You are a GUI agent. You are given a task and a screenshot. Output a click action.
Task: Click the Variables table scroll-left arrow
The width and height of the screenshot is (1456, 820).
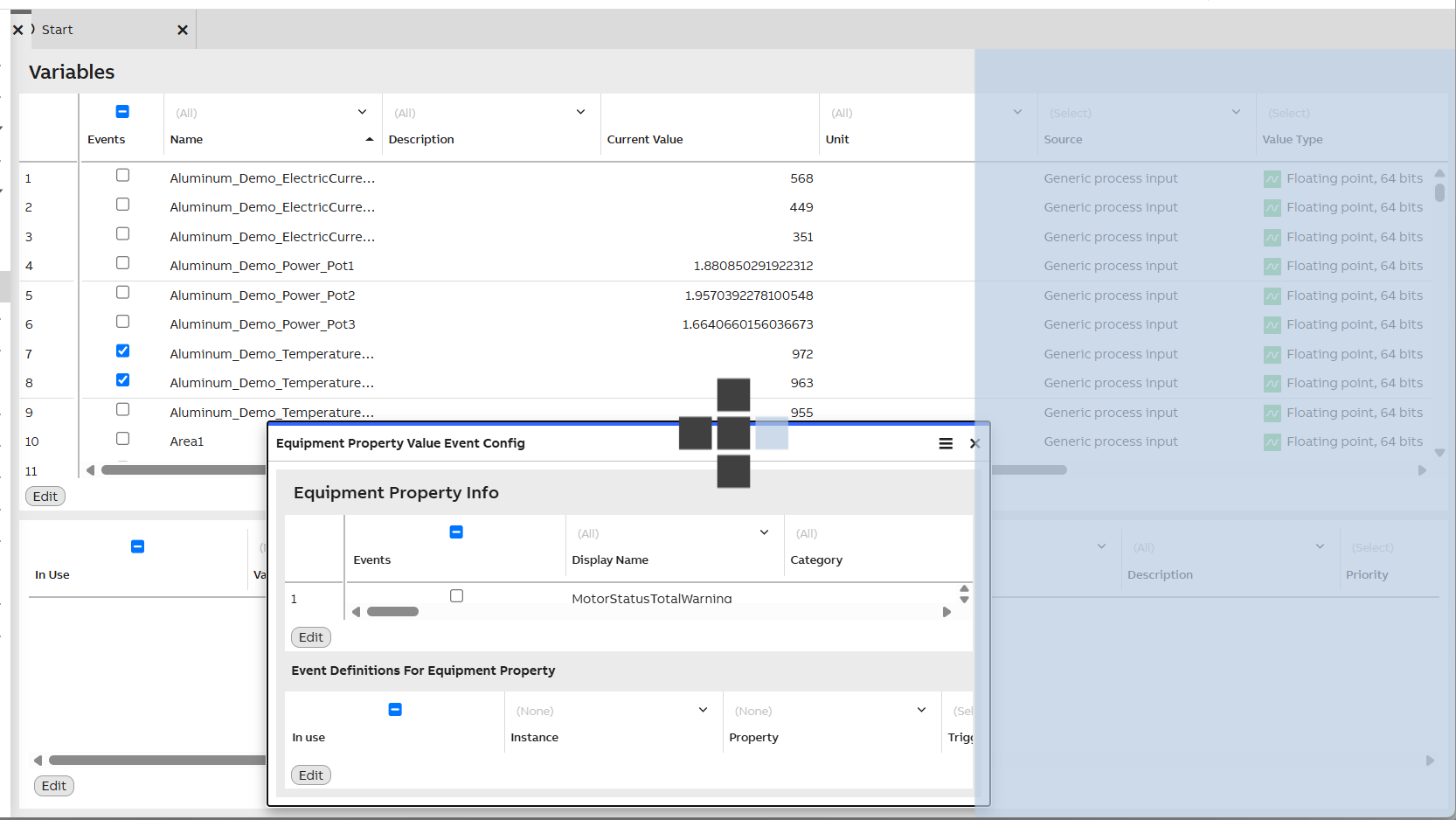pos(90,470)
